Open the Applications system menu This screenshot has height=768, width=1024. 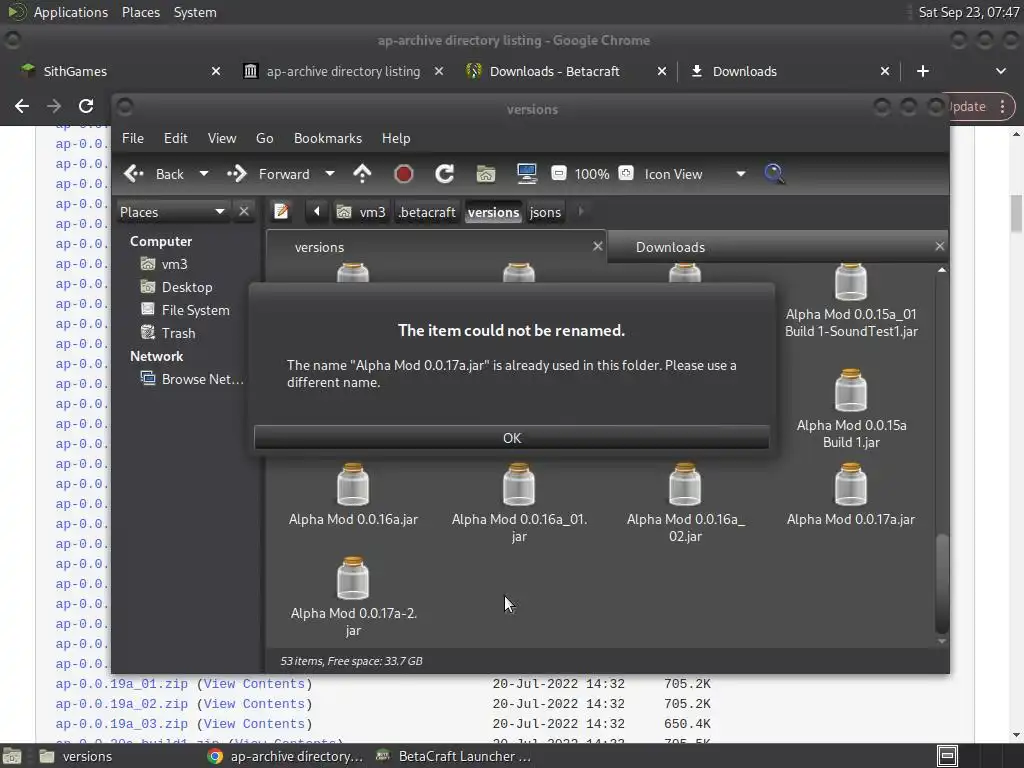tap(71, 12)
